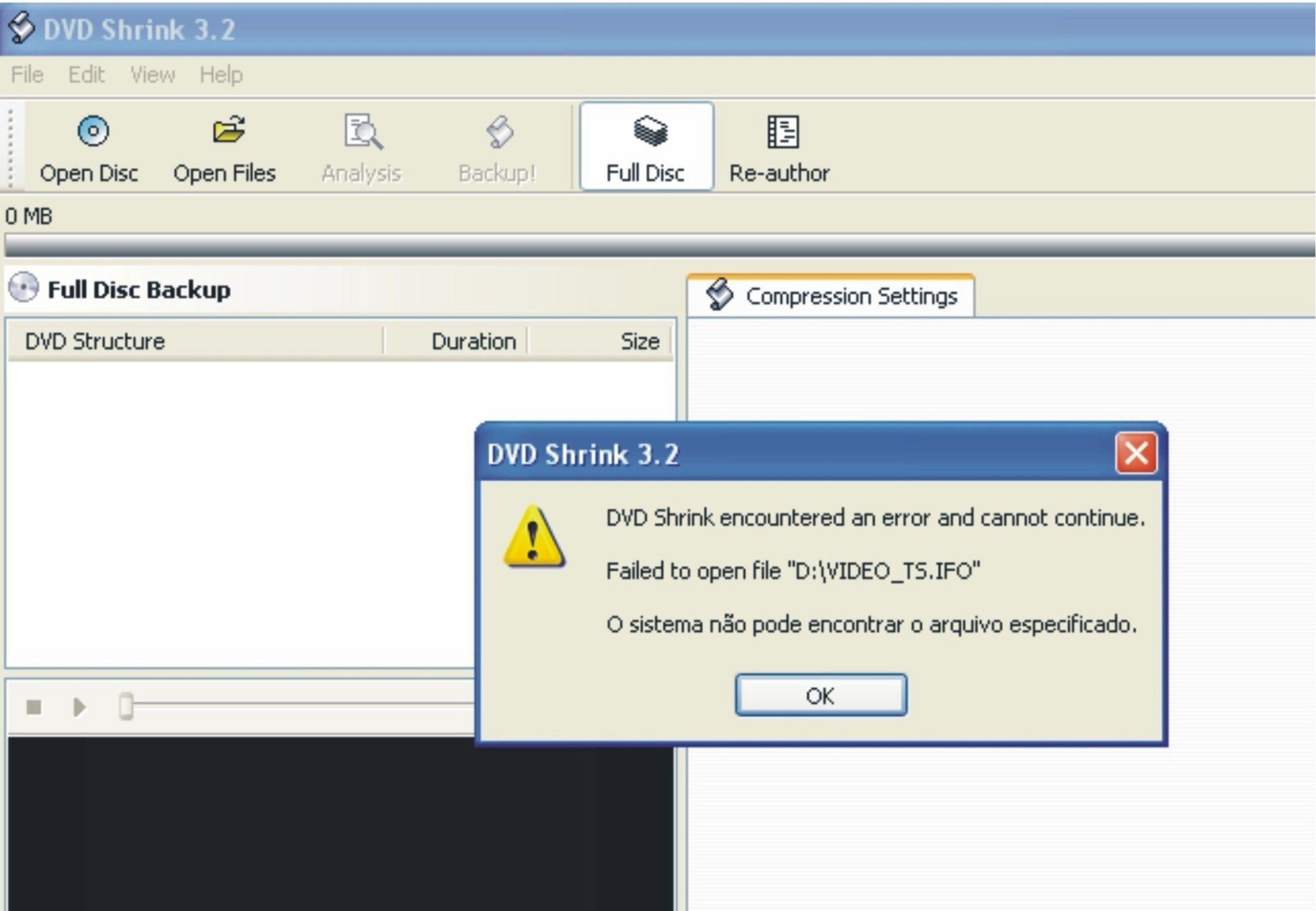1316x911 pixels.
Task: Click the Backup! toolbar icon
Action: pyautogui.click(x=499, y=131)
